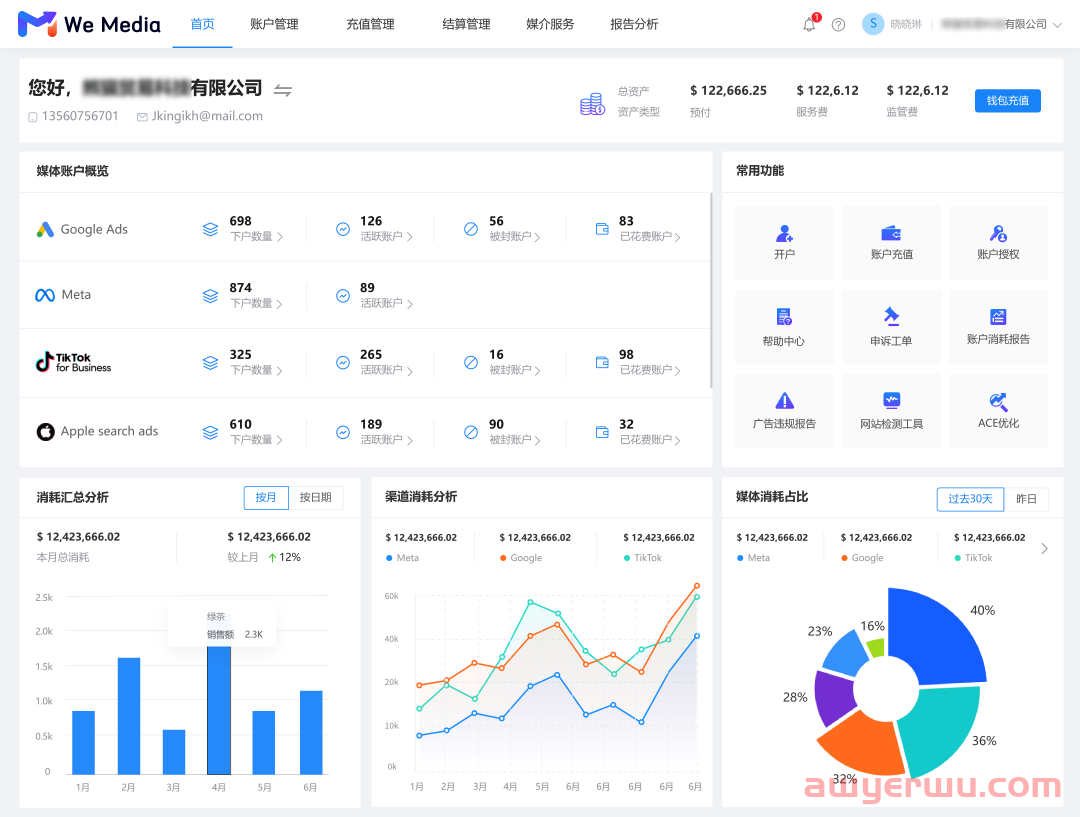This screenshot has width=1080, height=817.
Task: Click the 账户授权 authorization icon
Action: 998,242
